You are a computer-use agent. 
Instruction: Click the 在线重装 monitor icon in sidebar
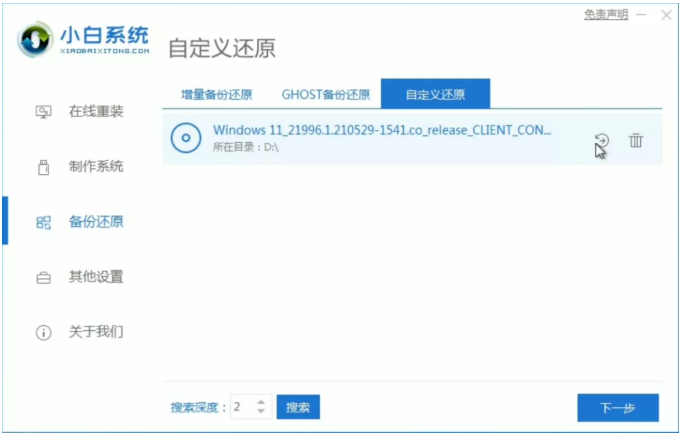click(x=43, y=112)
